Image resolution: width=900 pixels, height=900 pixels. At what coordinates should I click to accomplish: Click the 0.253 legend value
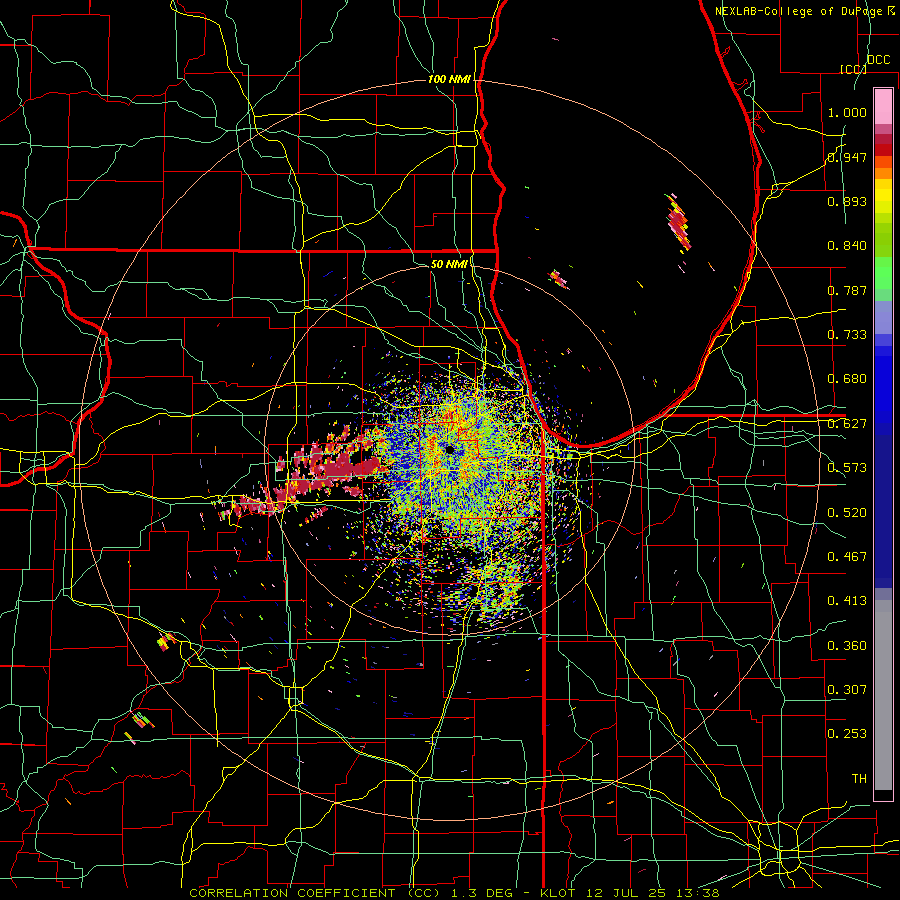(847, 734)
